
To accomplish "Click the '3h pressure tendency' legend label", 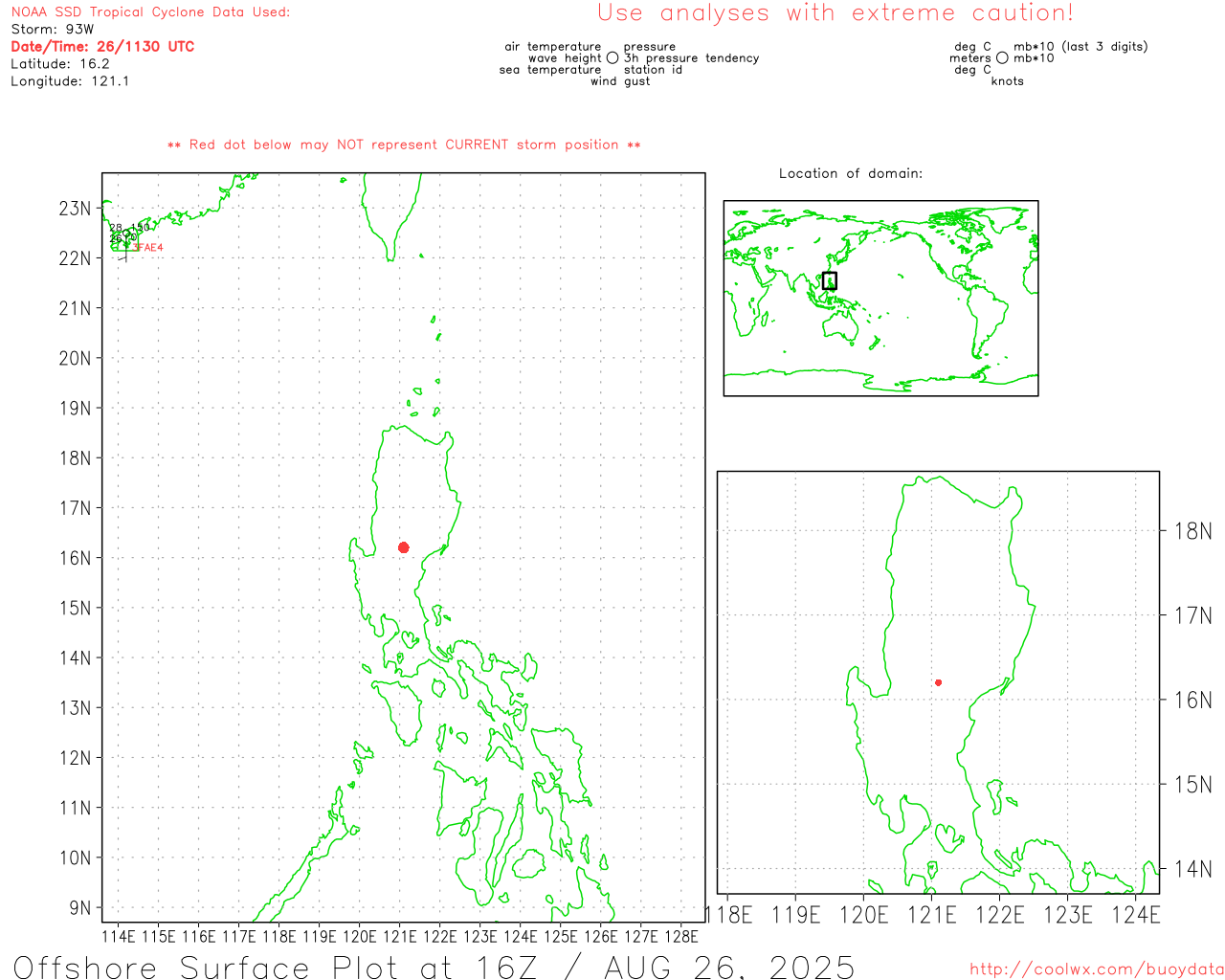I will pos(691,58).
